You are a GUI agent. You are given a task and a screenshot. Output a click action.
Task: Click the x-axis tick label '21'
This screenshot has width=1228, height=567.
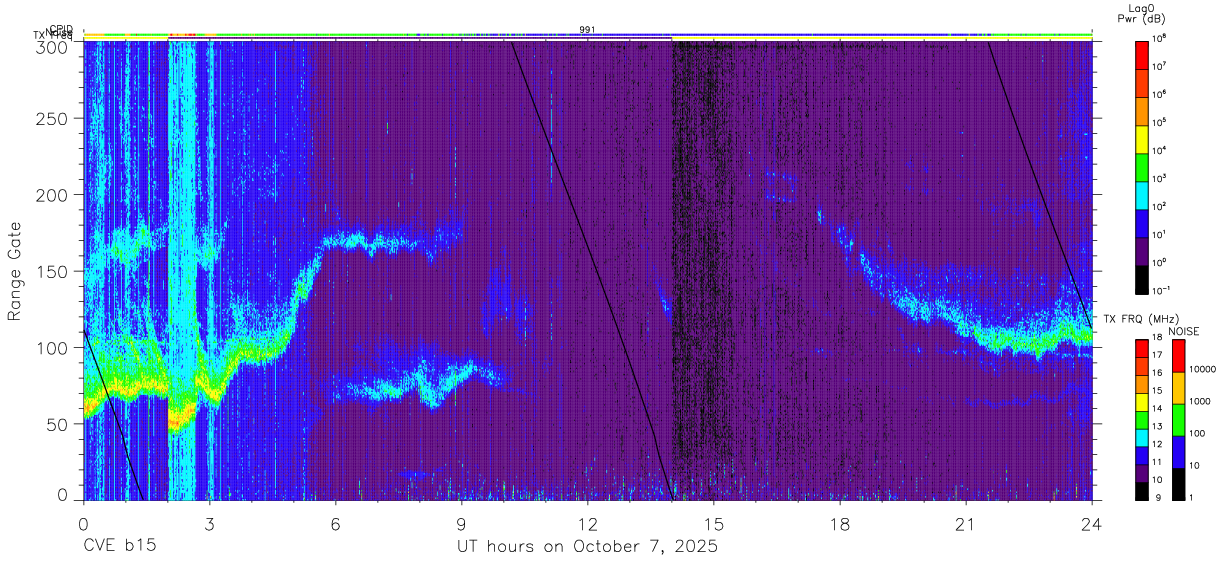pos(966,523)
